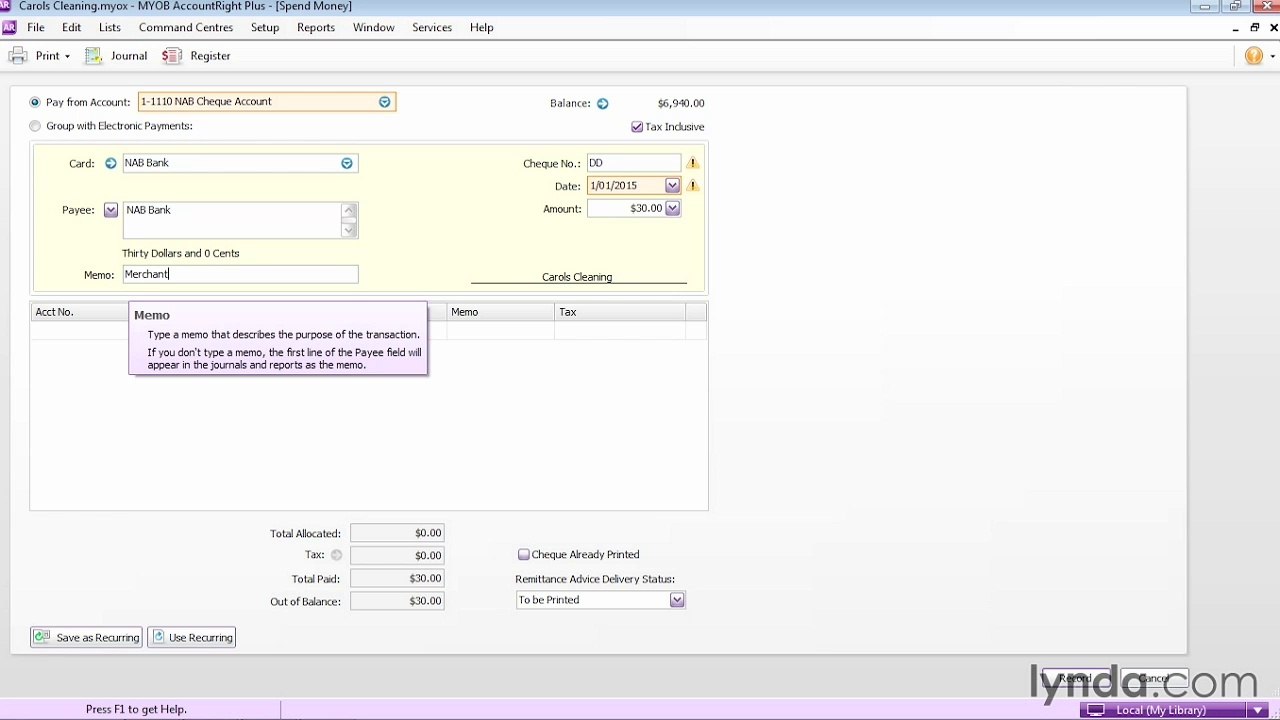
Task: Open the Setup menu
Action: [265, 27]
